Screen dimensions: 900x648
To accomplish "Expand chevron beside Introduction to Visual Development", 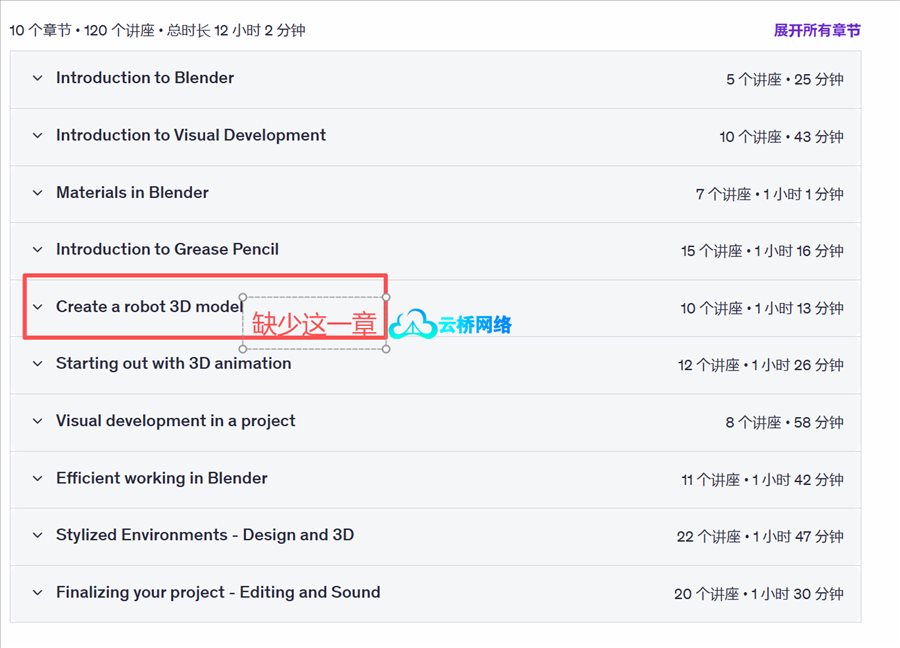I will (x=38, y=136).
